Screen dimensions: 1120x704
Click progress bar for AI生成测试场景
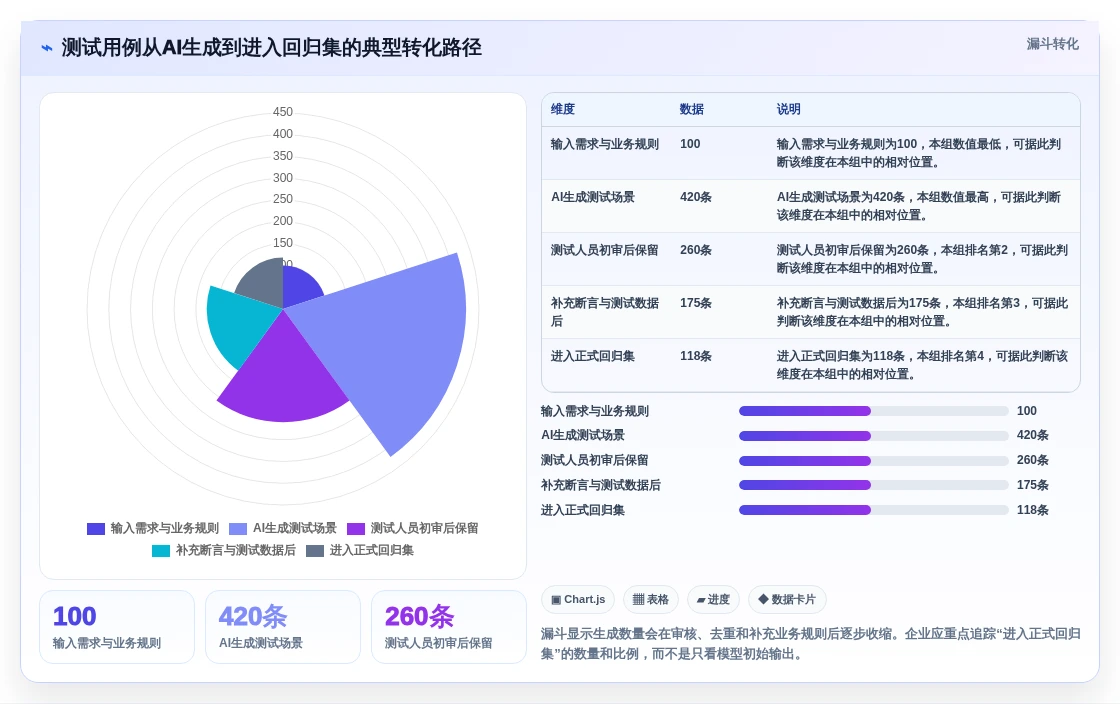click(x=874, y=436)
